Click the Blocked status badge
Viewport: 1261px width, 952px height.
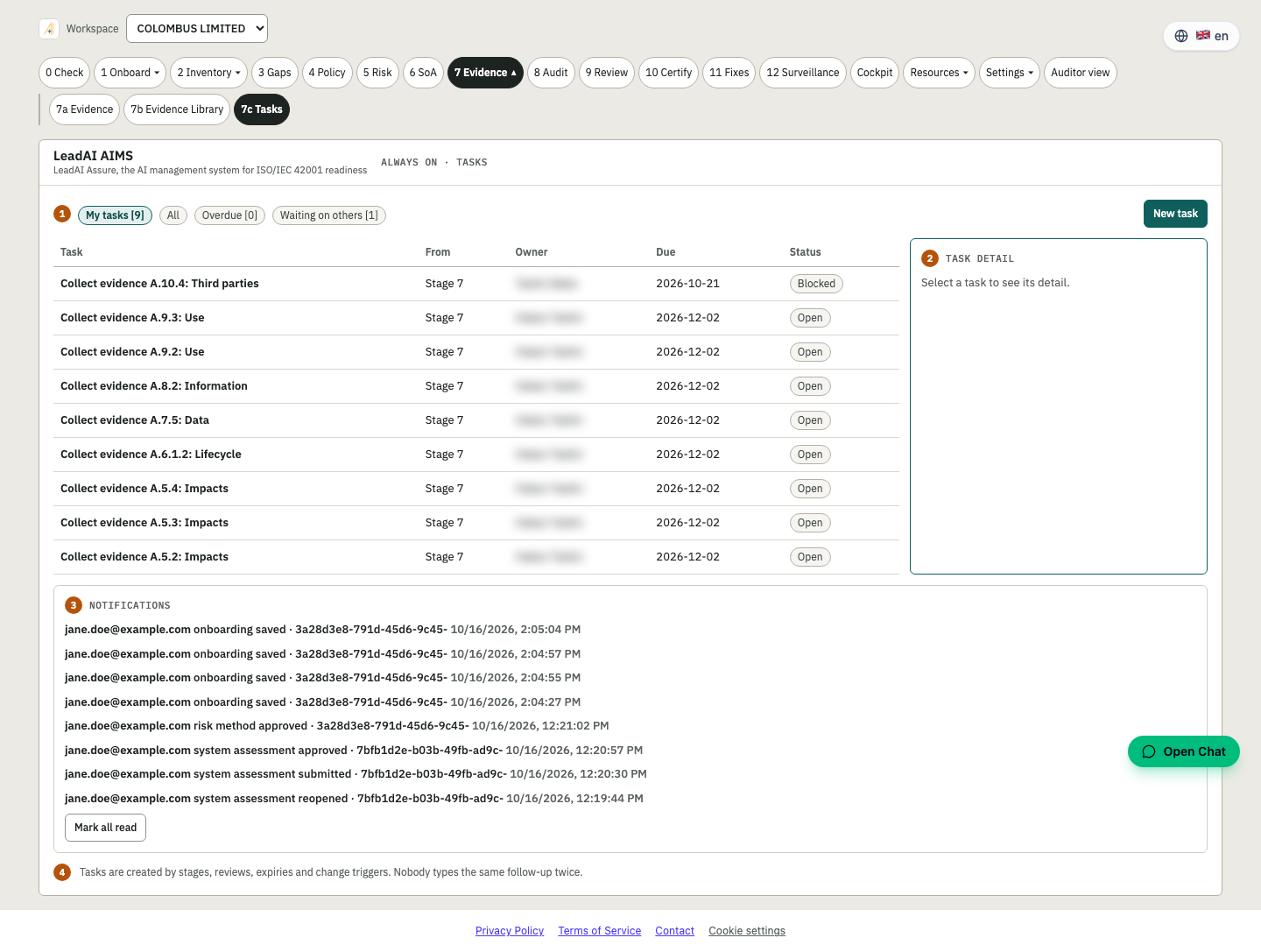click(x=816, y=284)
